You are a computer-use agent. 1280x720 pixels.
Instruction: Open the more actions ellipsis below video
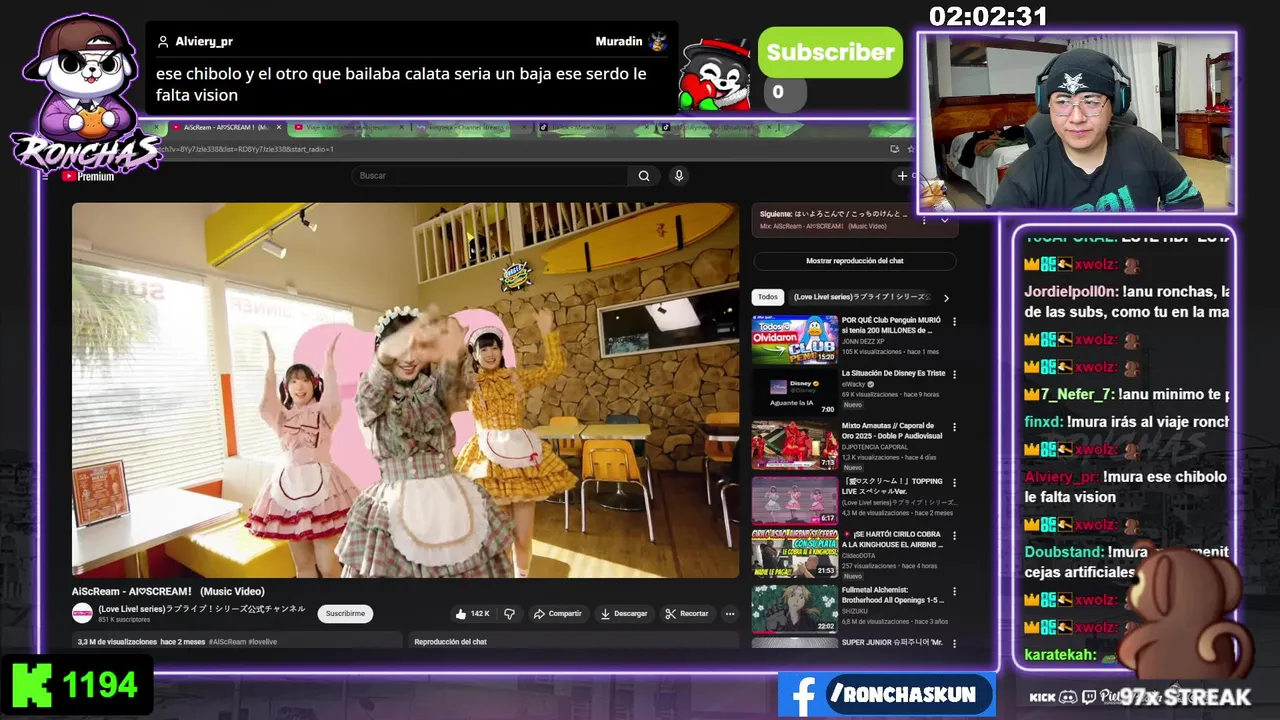(730, 613)
